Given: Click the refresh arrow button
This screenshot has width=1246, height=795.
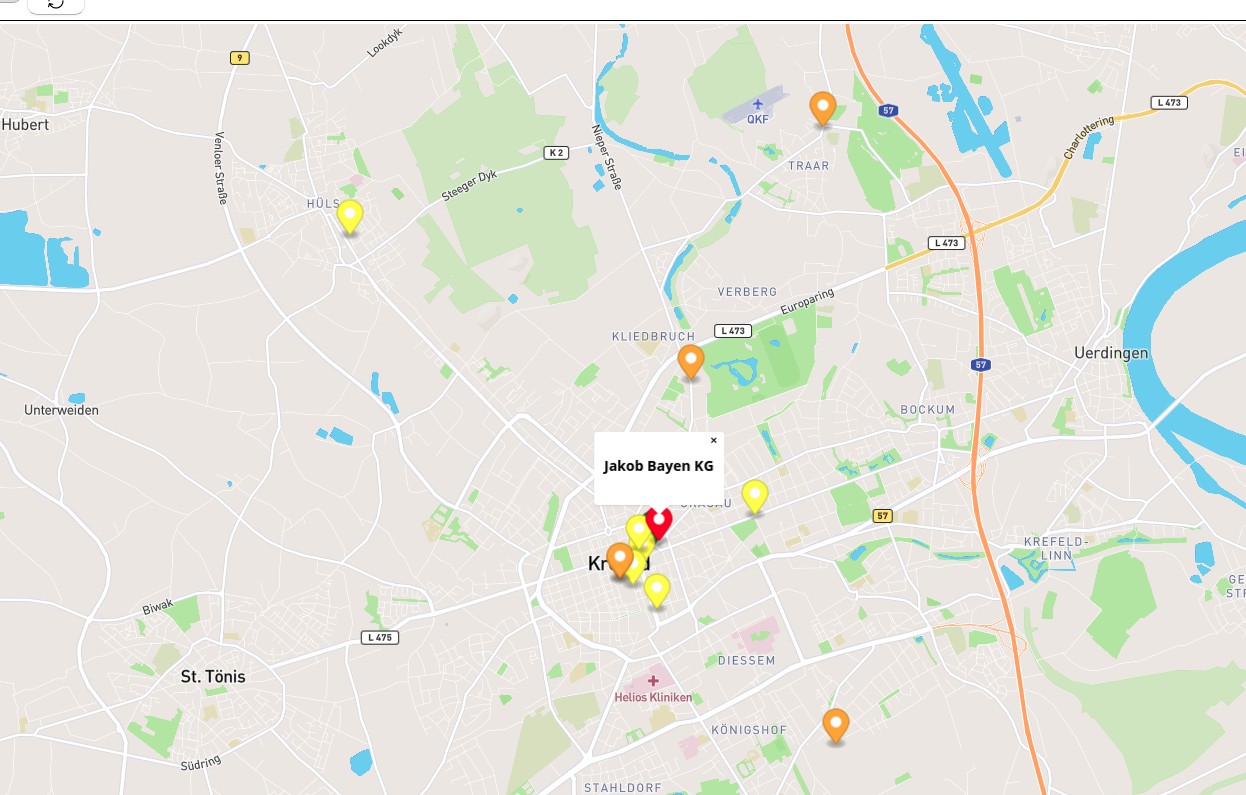Looking at the screenshot, I should pyautogui.click(x=56, y=5).
